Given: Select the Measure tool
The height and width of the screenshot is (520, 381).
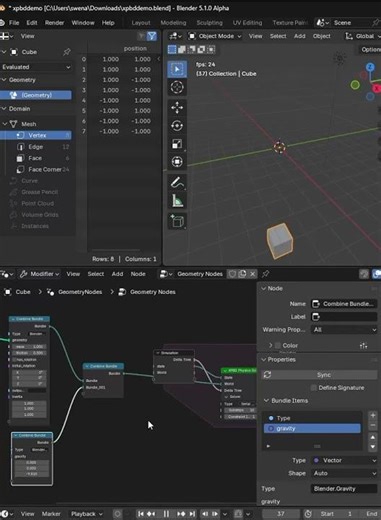Looking at the screenshot, I should [177, 201].
